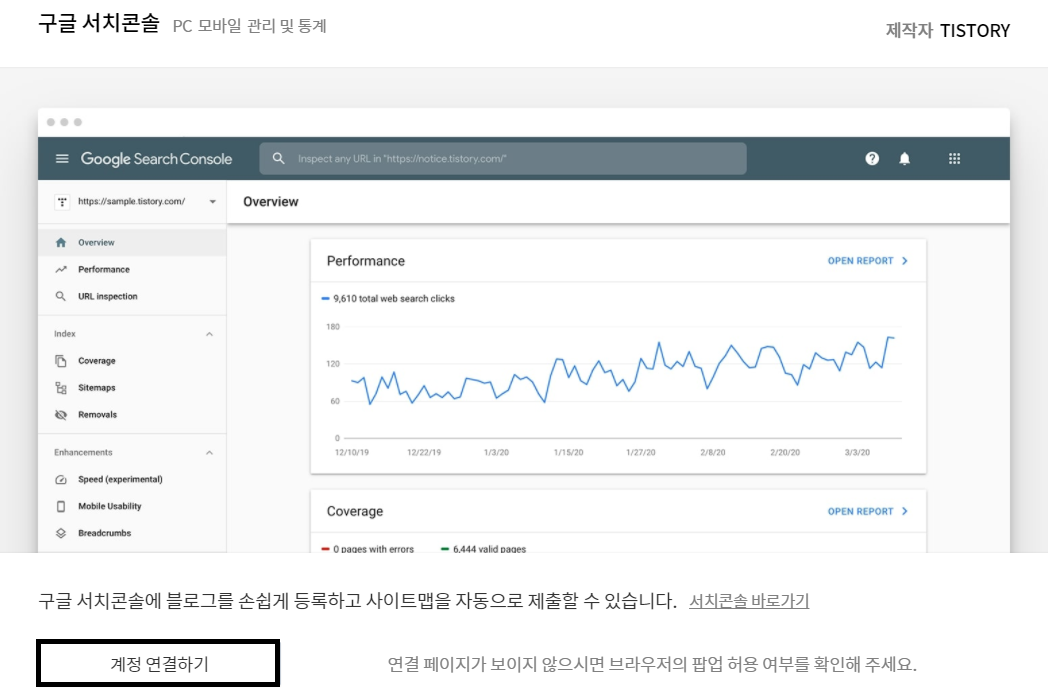The width and height of the screenshot is (1048, 697).
Task: Open the help question mark icon
Action: point(872,158)
